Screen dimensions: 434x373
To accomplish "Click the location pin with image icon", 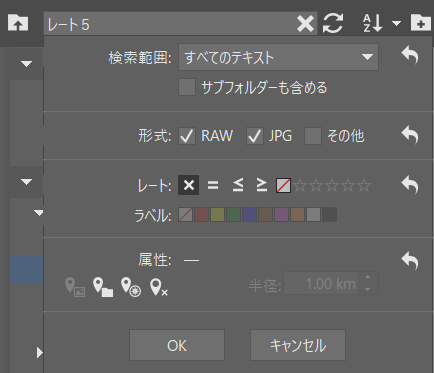I will [75, 287].
